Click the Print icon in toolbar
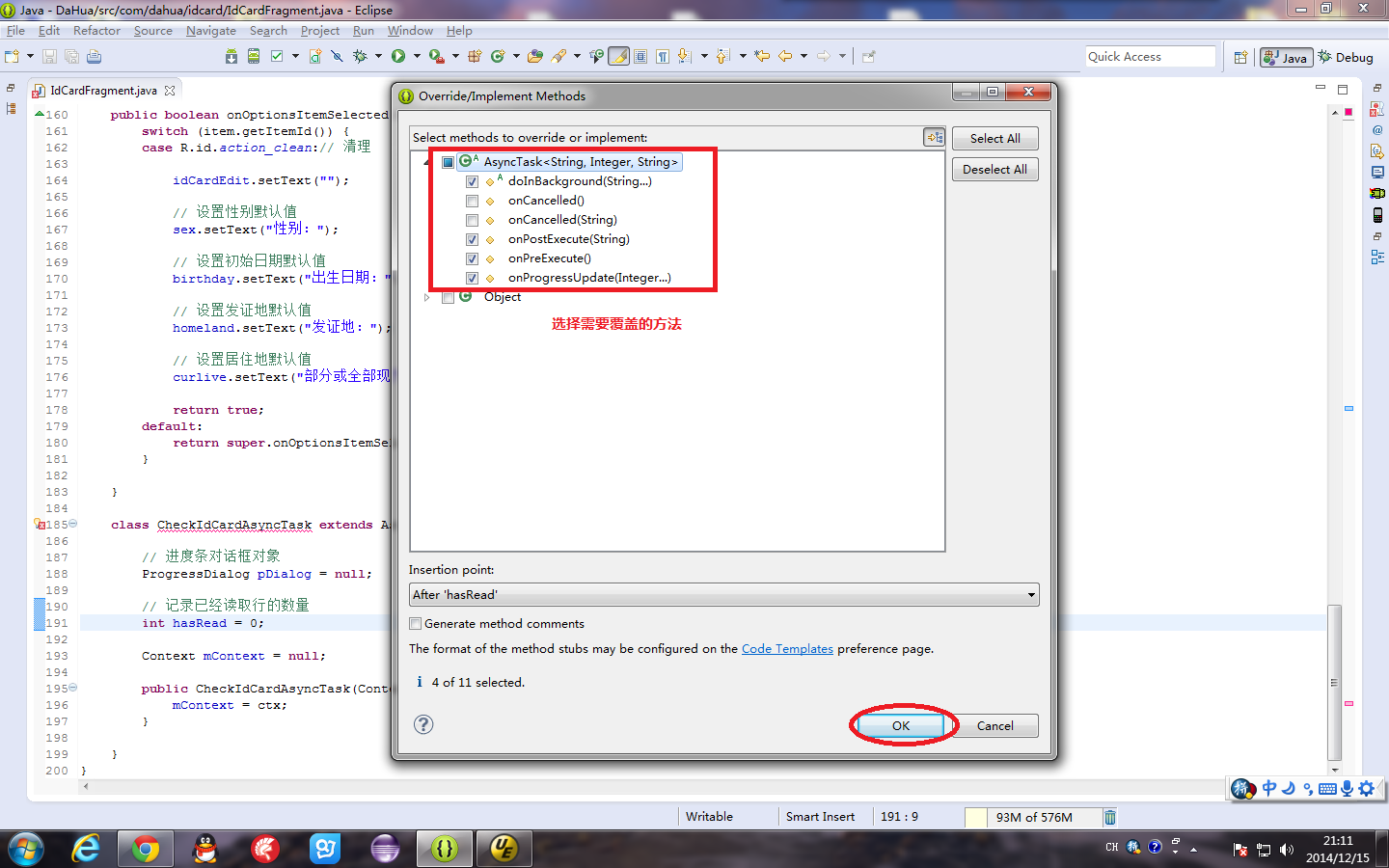This screenshot has width=1389, height=868. point(94,57)
